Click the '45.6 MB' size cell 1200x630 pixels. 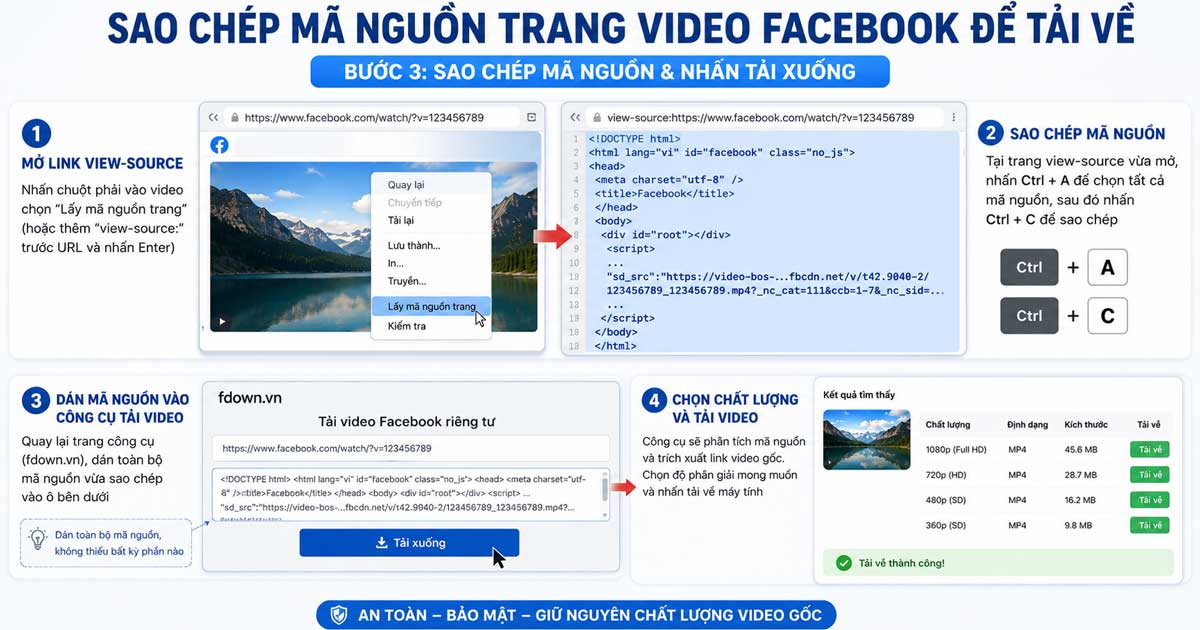(1081, 450)
